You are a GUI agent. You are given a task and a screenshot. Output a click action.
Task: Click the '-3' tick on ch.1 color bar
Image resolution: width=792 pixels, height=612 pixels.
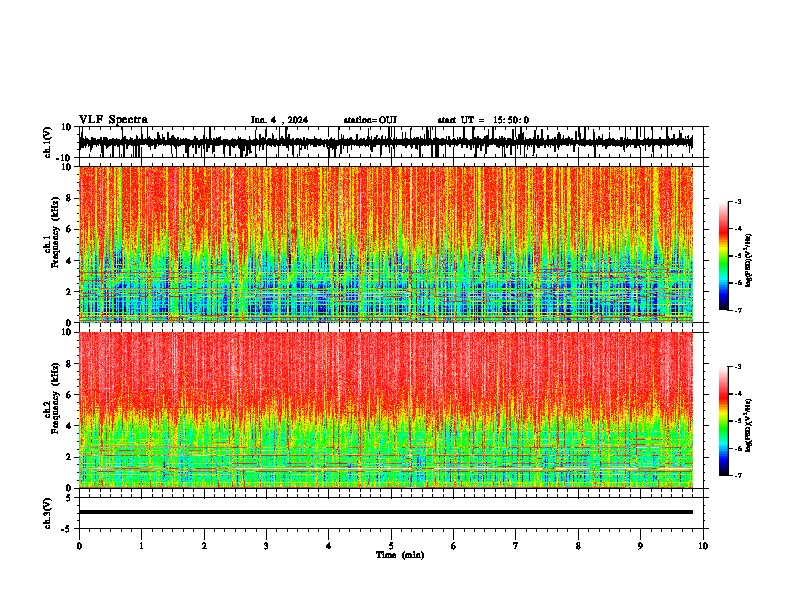pos(738,201)
